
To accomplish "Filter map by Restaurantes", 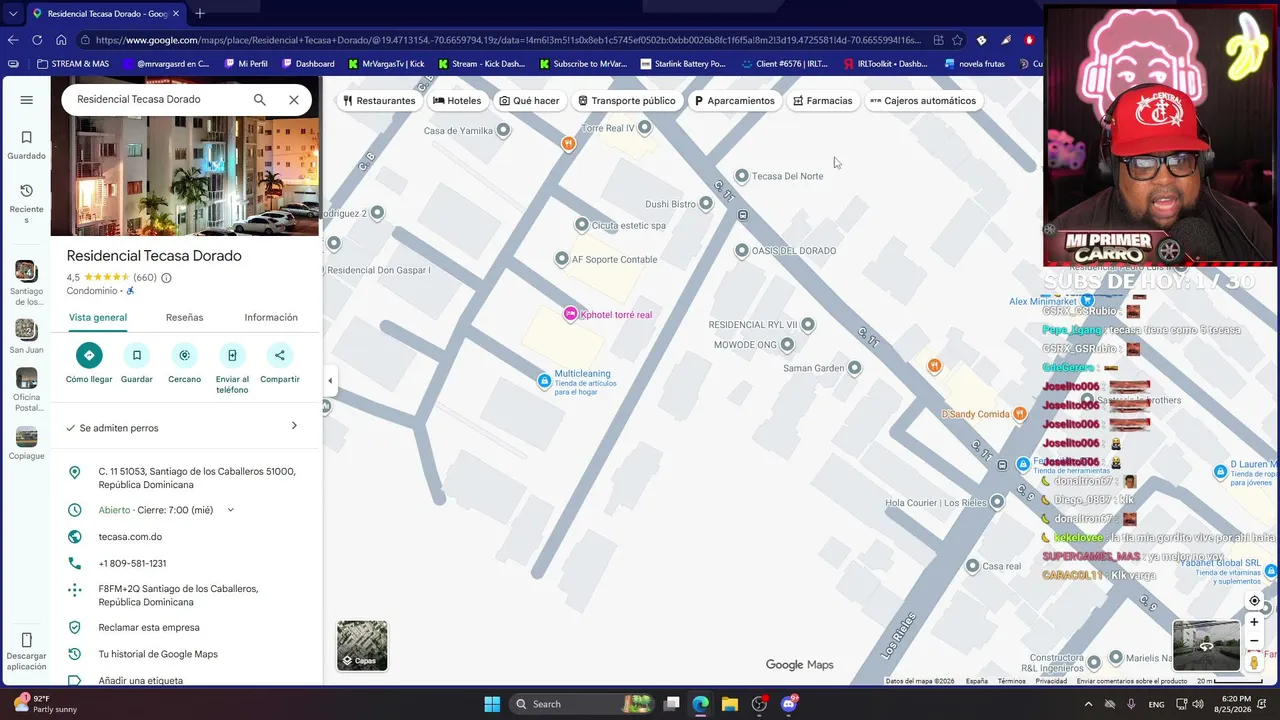I will [379, 101].
